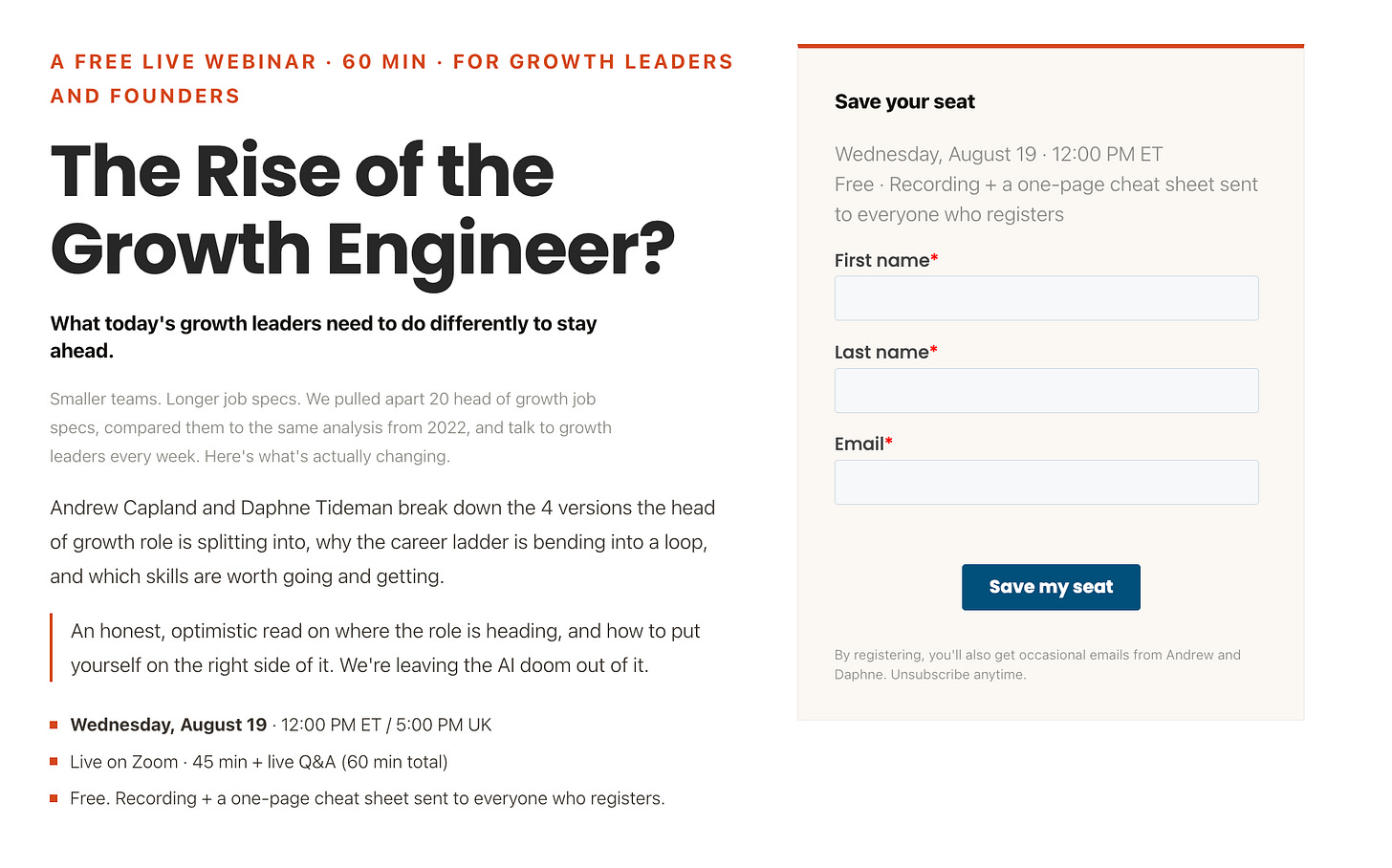Click the form's Wednesday, August 19 date line
Viewport: 1392px width, 868px height.
tap(998, 154)
